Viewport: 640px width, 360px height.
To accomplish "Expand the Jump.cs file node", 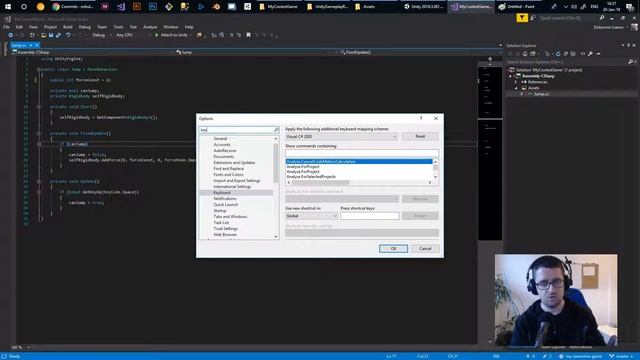I will pos(522,94).
